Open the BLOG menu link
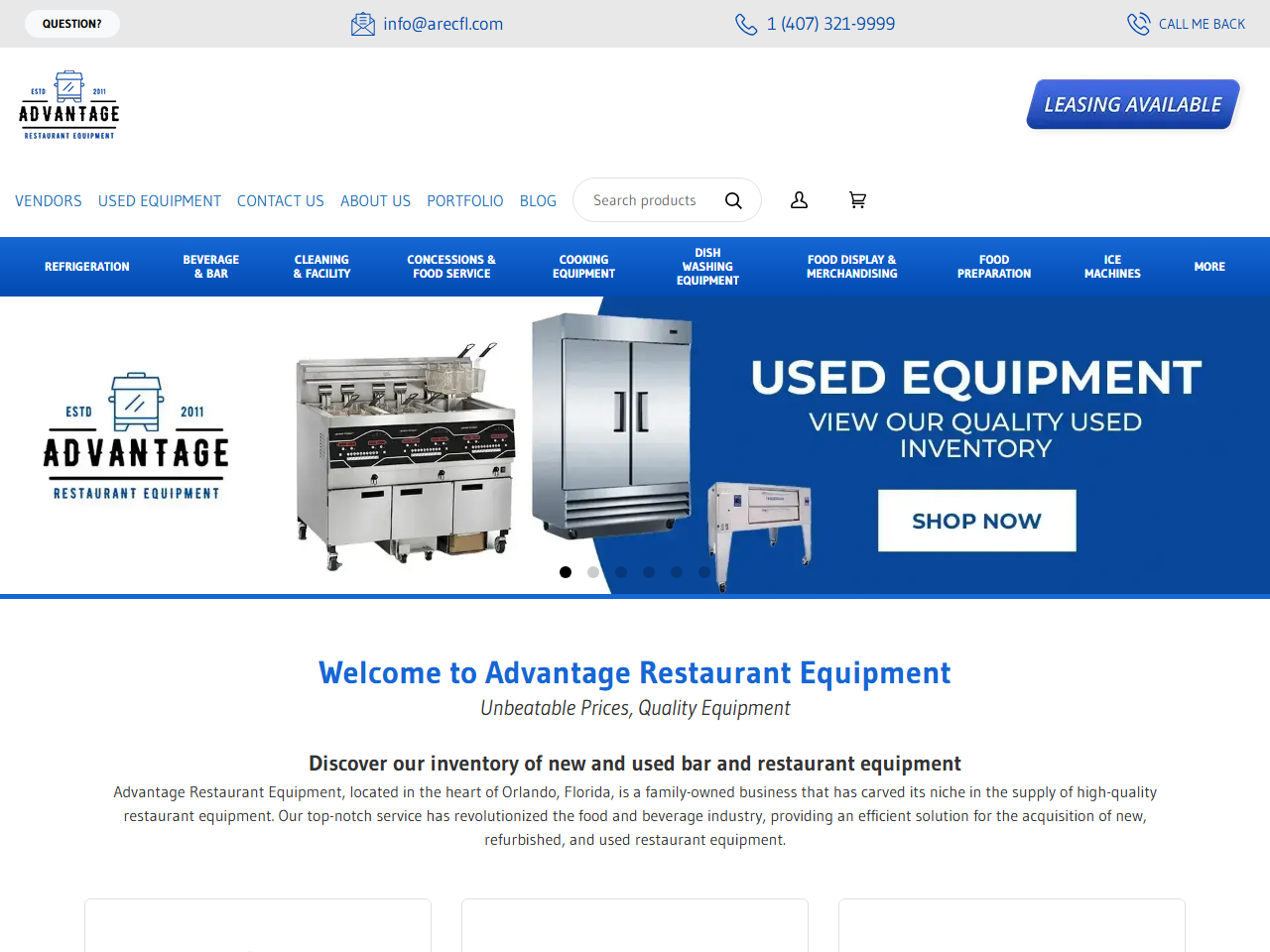The height and width of the screenshot is (952, 1270). (x=538, y=200)
